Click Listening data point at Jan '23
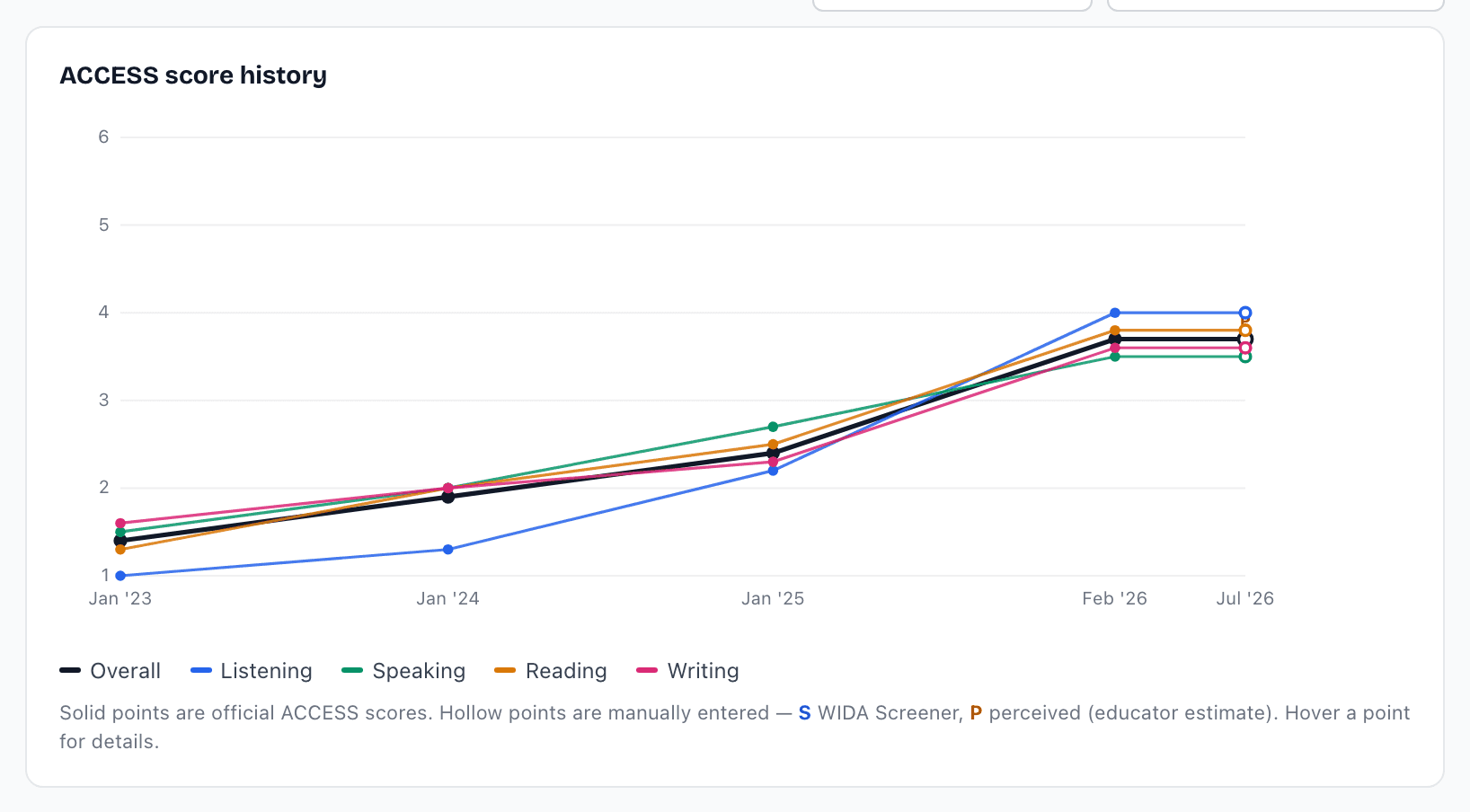Image resolution: width=1470 pixels, height=812 pixels. point(120,576)
